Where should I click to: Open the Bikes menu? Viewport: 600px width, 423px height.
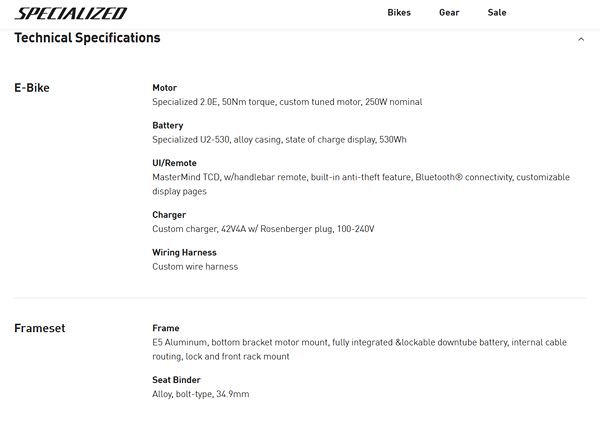tap(398, 13)
